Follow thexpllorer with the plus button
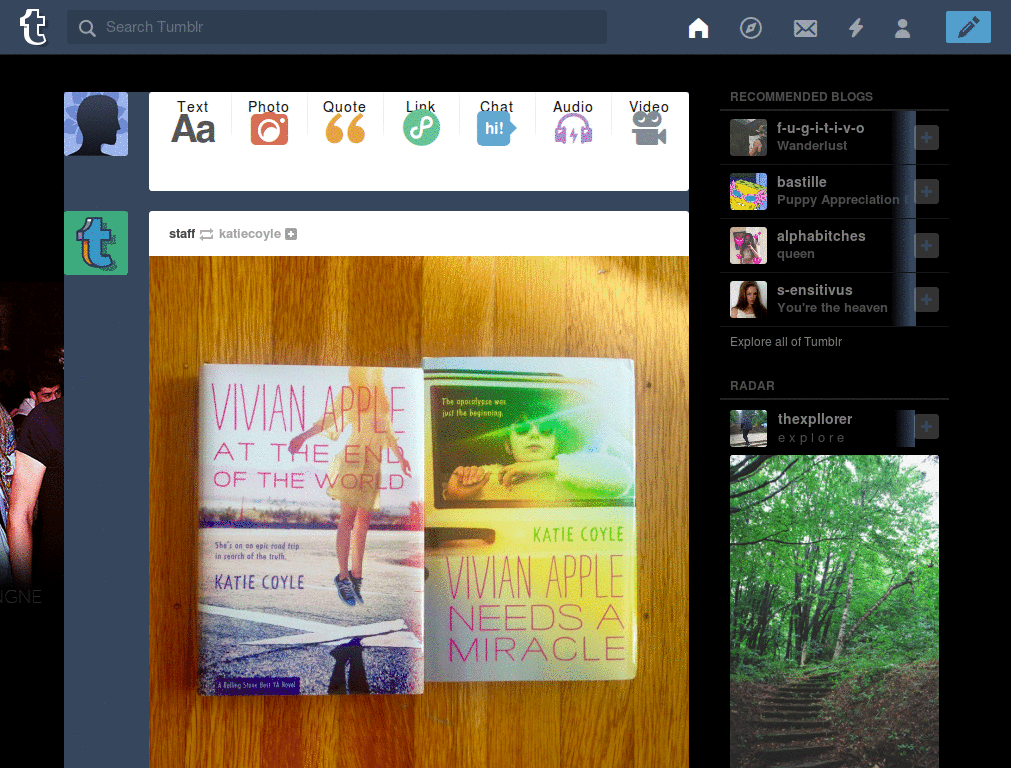1024x768 pixels. (927, 426)
